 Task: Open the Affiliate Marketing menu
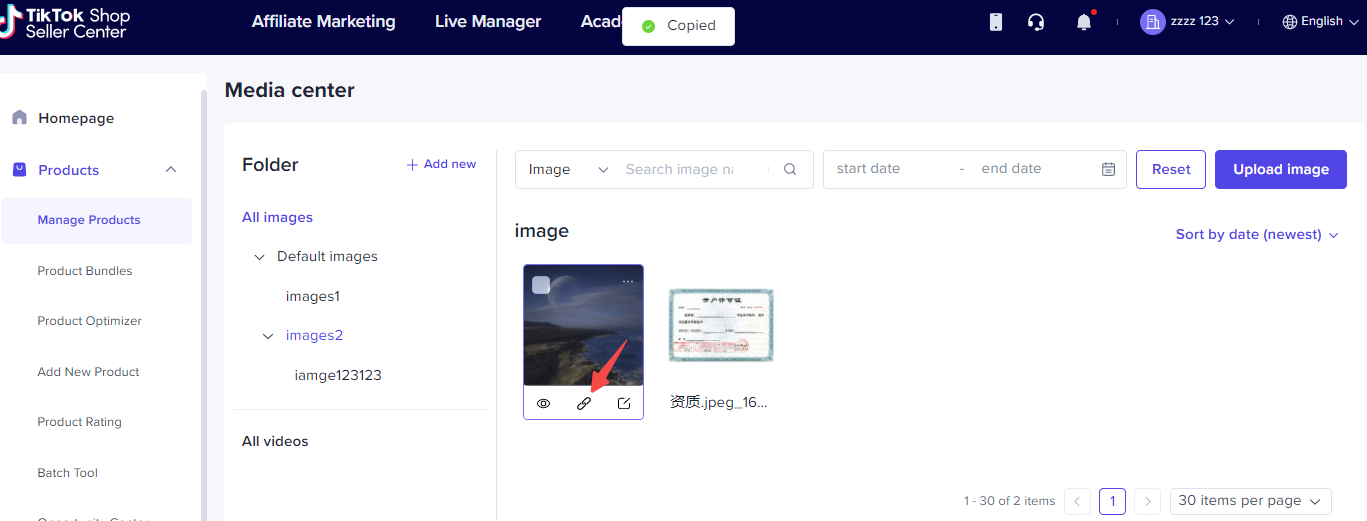point(323,22)
